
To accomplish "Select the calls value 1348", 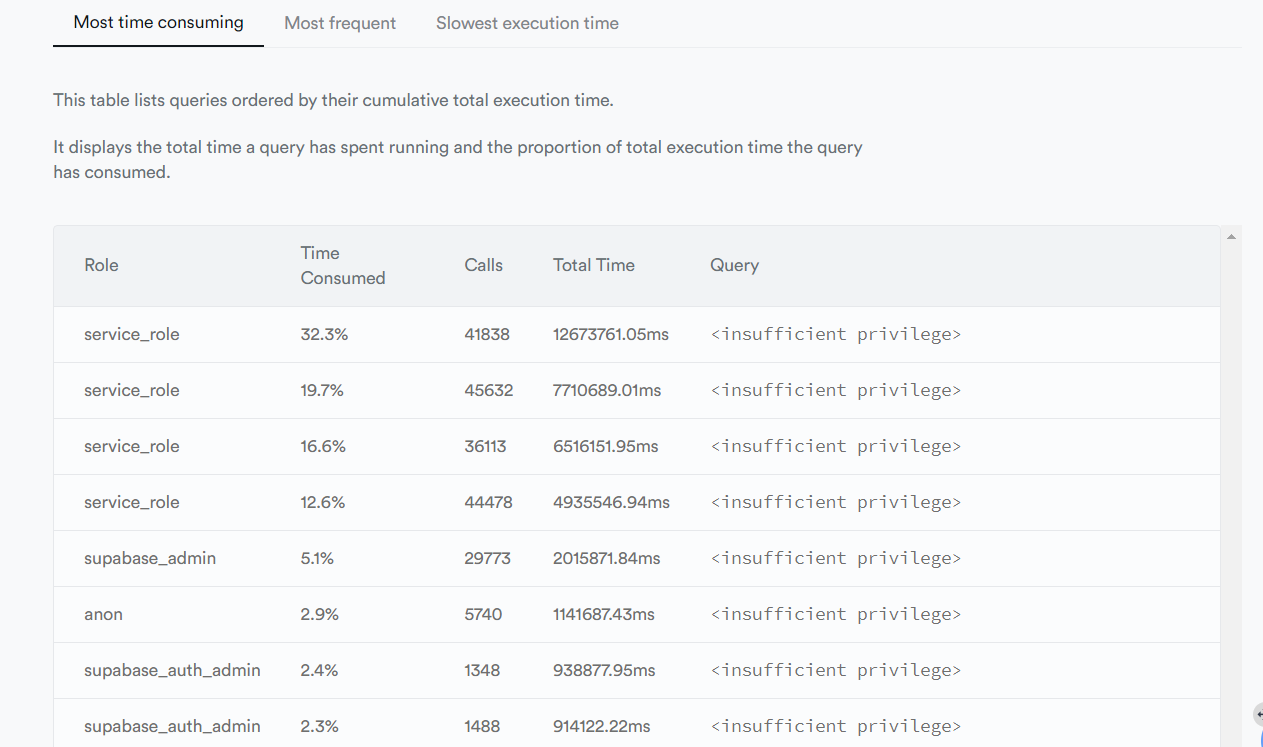I will 482,670.
